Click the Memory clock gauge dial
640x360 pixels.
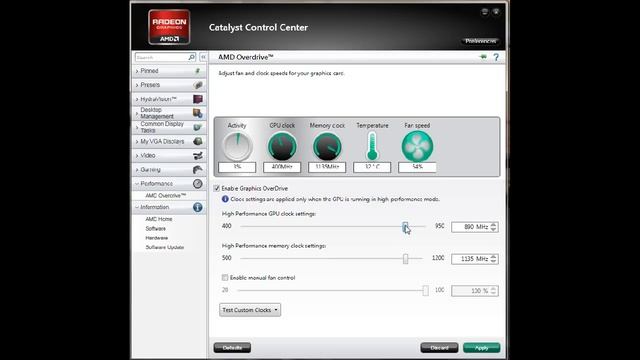click(x=327, y=146)
